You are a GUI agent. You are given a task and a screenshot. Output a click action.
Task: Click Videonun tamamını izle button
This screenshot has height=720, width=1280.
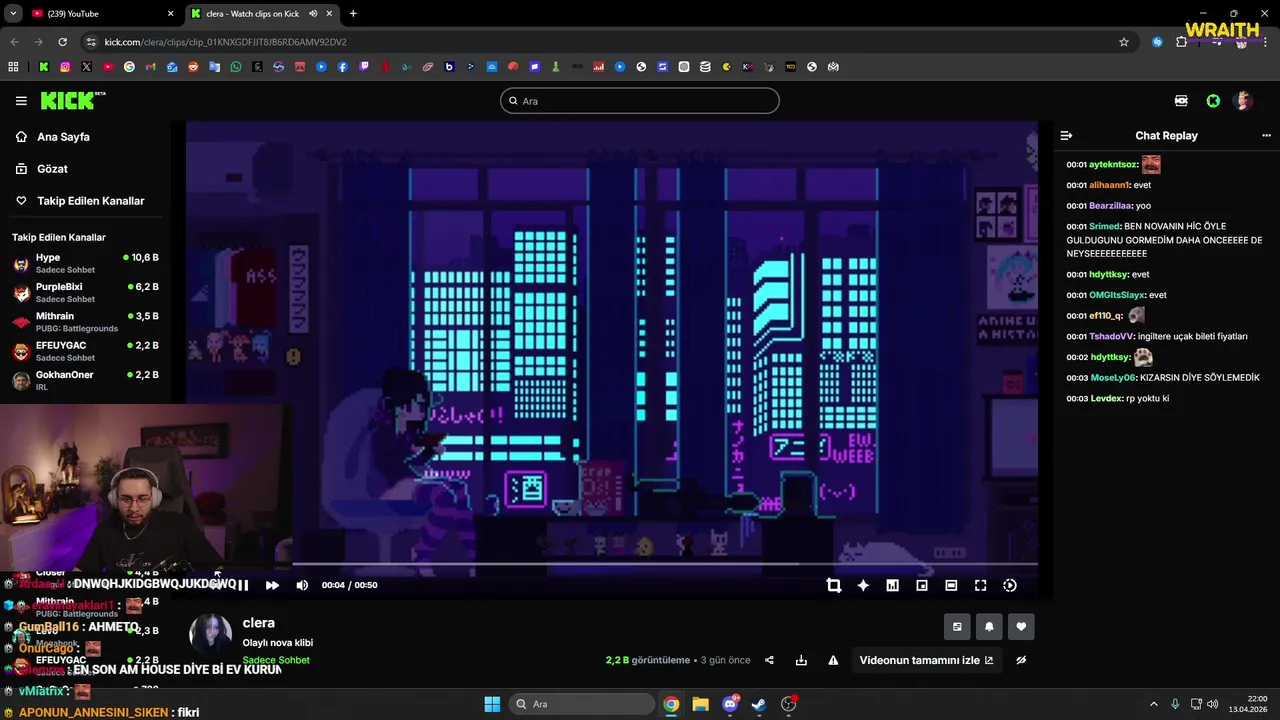click(x=926, y=660)
